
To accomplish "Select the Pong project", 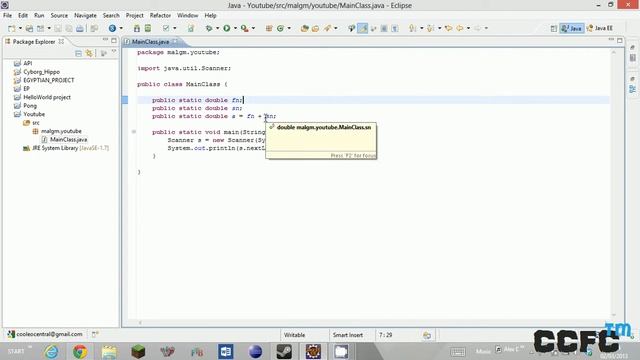I will (30, 106).
